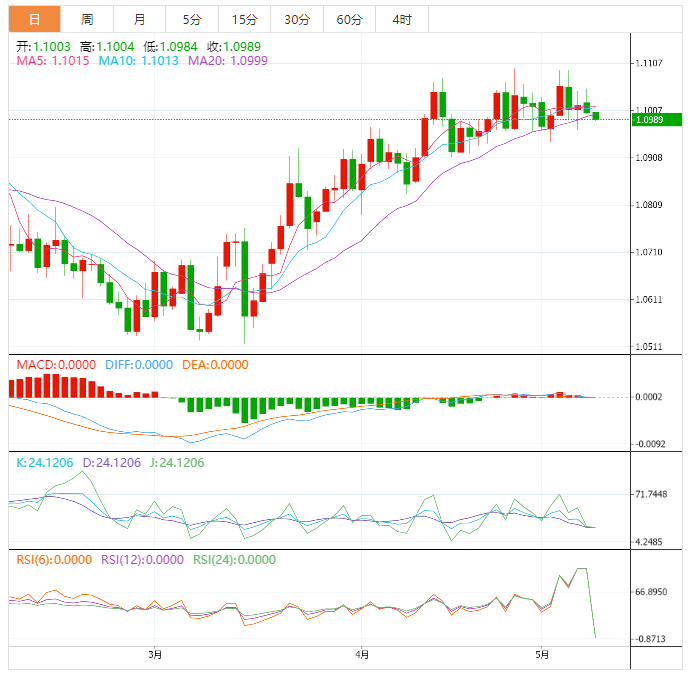Click the DEA value label
Screen dimensions: 691x677
coord(214,365)
